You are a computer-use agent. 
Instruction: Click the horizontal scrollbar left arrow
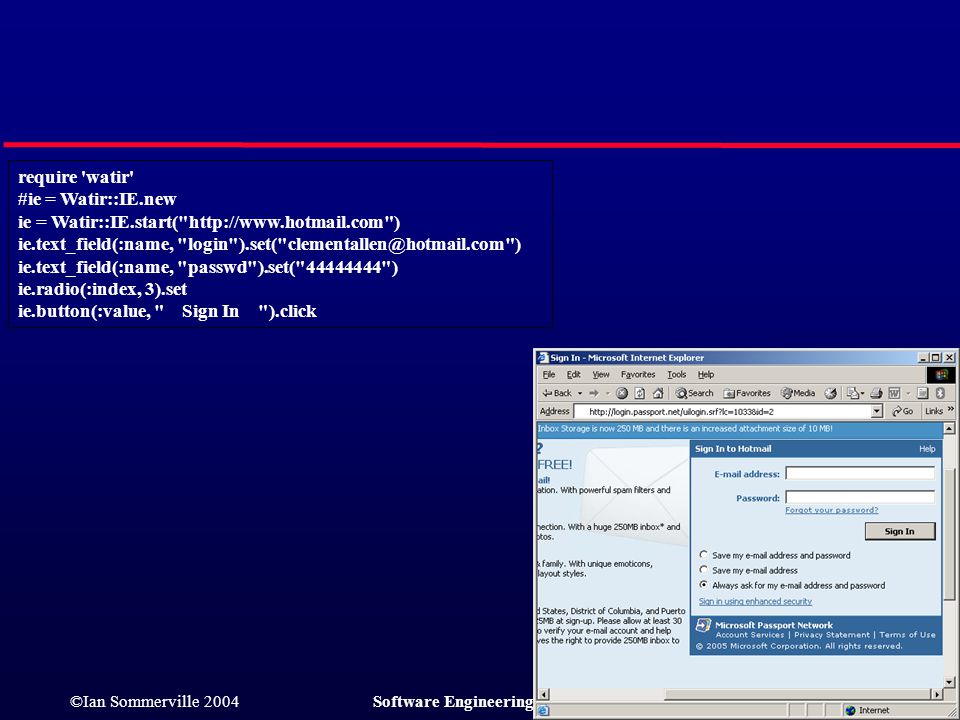point(544,694)
